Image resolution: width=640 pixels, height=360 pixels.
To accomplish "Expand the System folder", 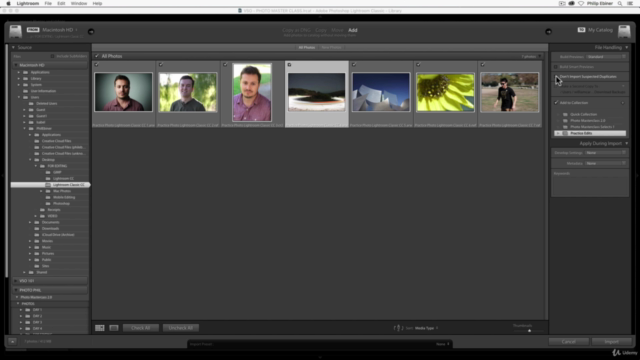I will click(19, 84).
